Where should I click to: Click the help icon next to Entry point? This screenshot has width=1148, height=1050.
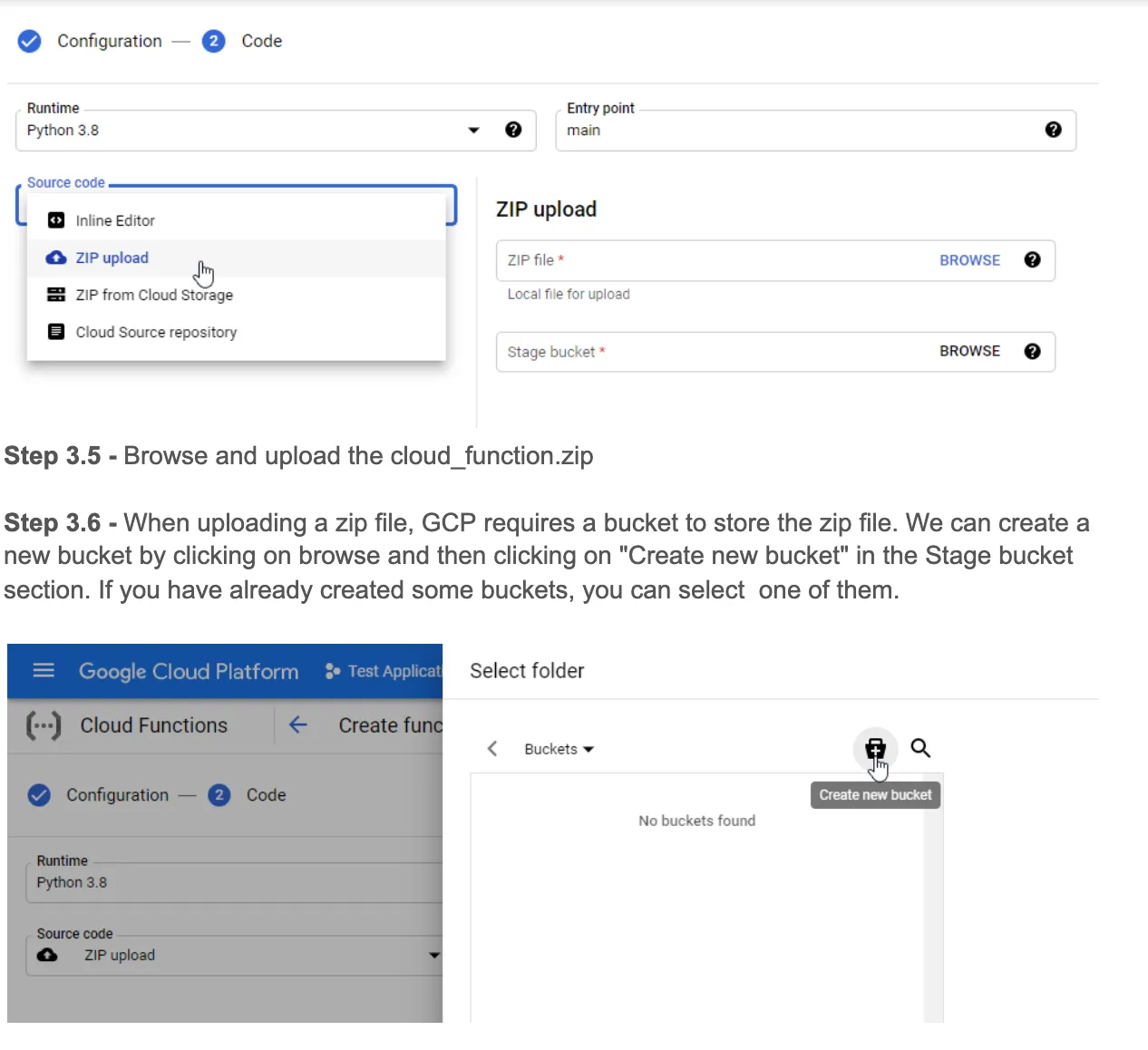[1053, 130]
